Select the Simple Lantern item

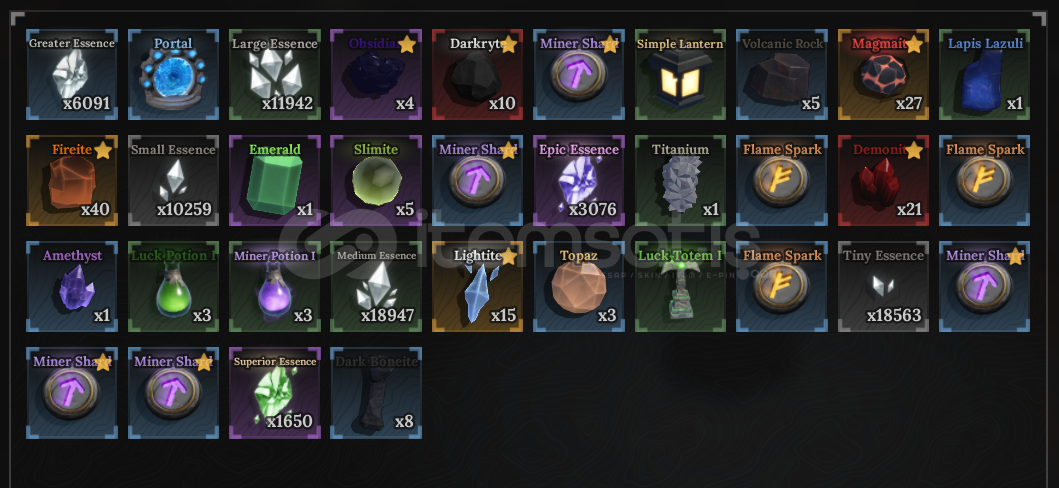point(680,74)
